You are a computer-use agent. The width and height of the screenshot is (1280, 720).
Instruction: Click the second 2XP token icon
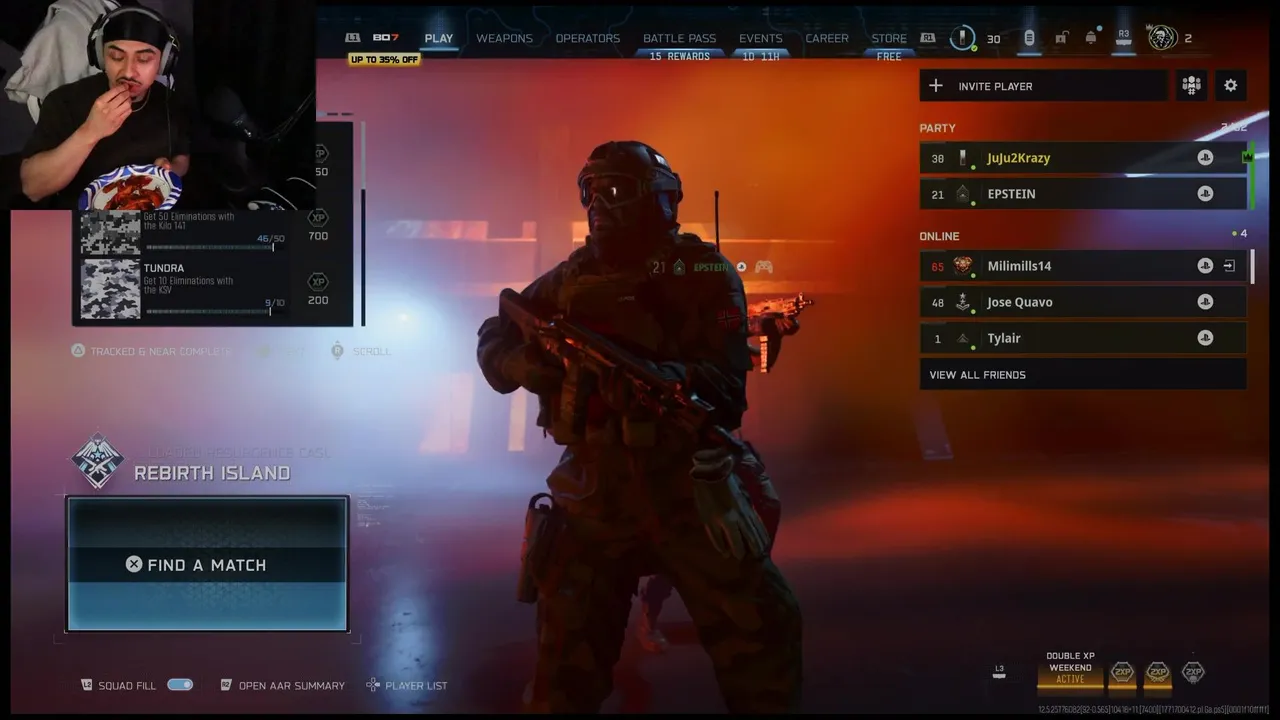pos(1158,672)
